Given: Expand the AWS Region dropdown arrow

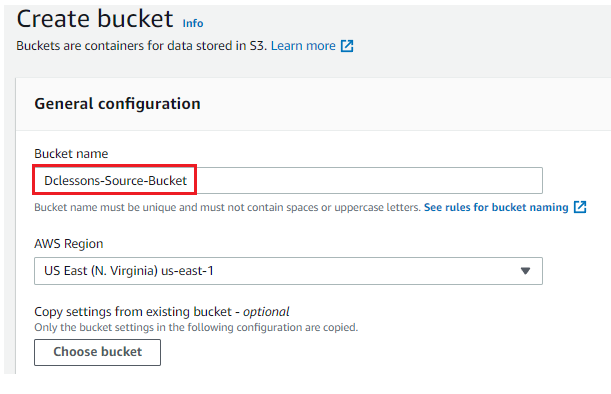Looking at the screenshot, I should pyautogui.click(x=525, y=271).
